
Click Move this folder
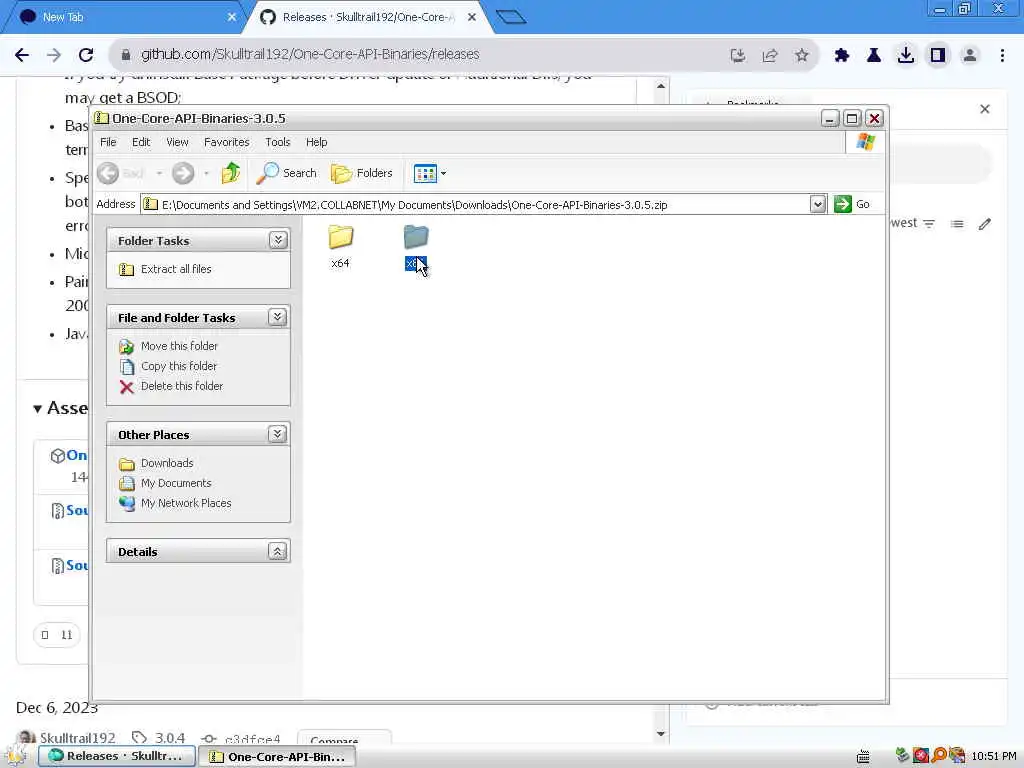pos(179,346)
